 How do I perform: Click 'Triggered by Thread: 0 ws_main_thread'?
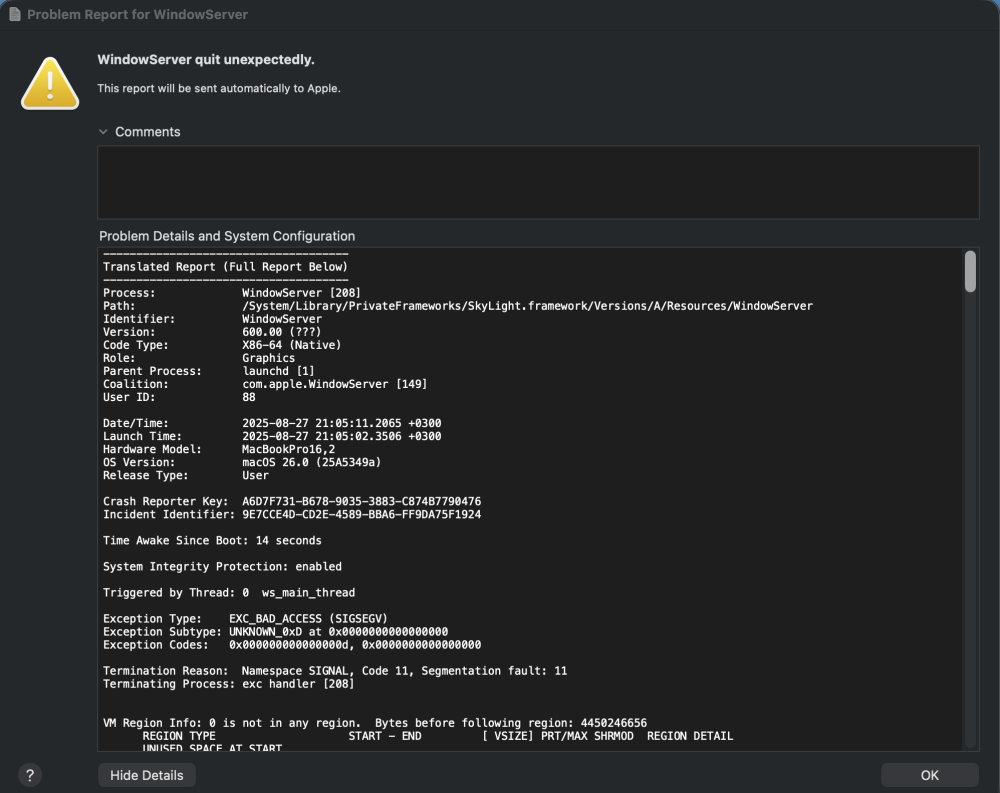(x=229, y=593)
